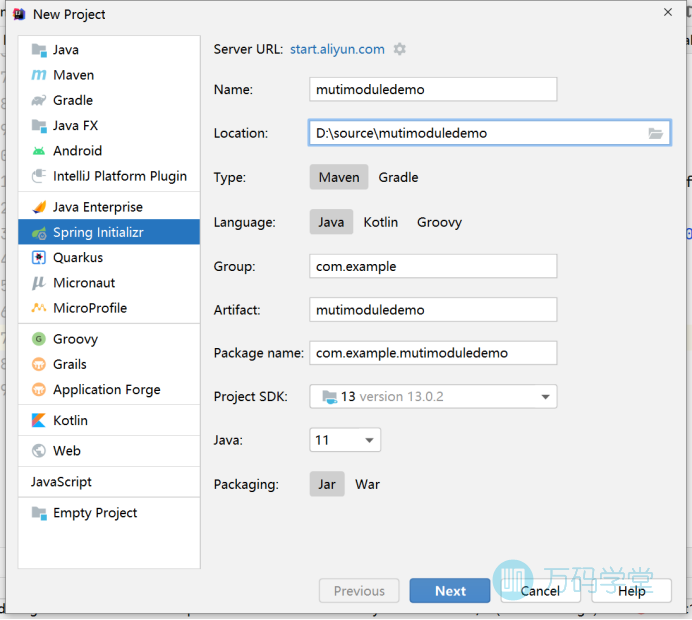Click the Java FX folder icon
The width and height of the screenshot is (692, 620).
(x=39, y=126)
